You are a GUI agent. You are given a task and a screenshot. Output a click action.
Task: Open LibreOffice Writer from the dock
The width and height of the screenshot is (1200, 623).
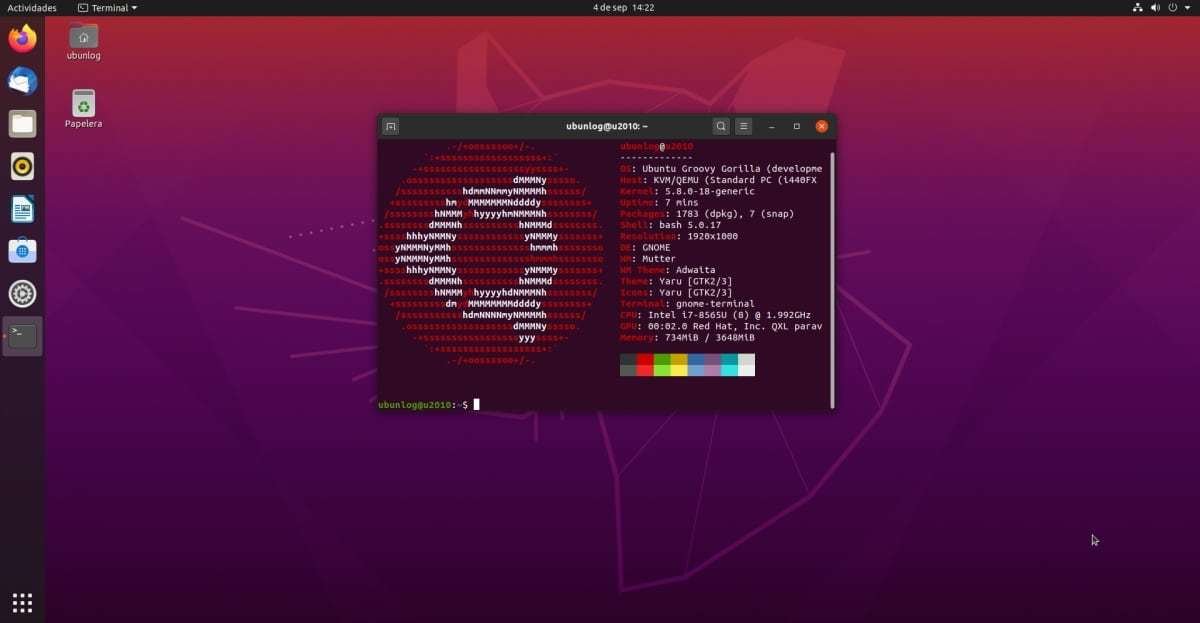tap(22, 209)
